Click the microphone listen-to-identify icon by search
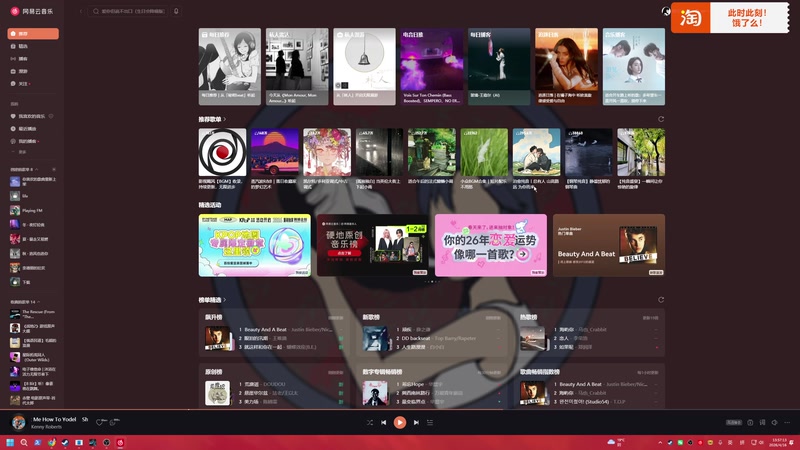Image resolution: width=800 pixels, height=450 pixels. [177, 11]
